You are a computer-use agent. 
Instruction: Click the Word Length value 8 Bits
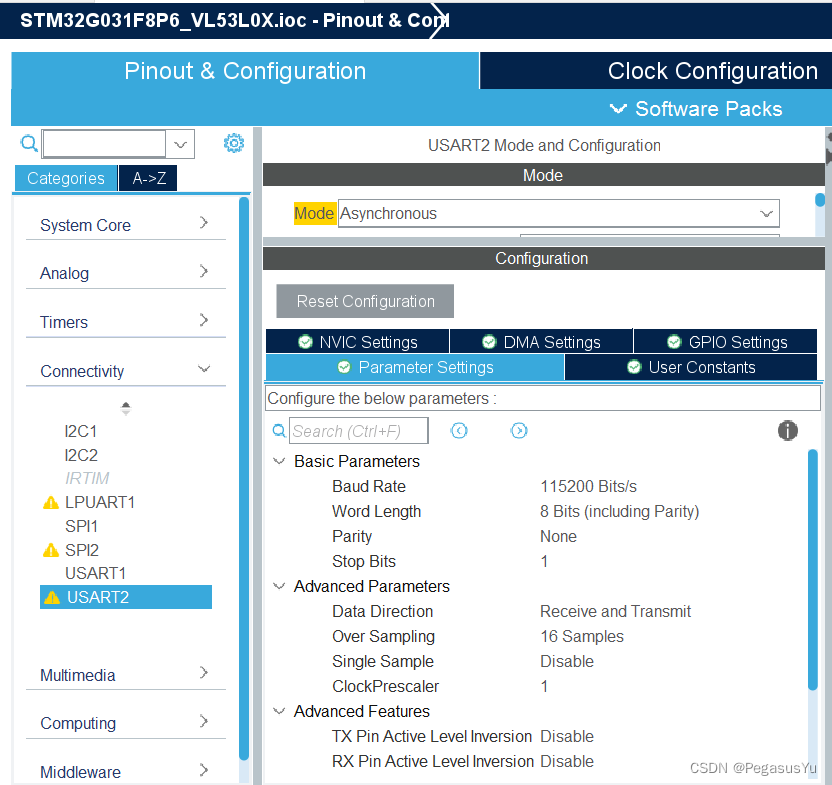(620, 511)
